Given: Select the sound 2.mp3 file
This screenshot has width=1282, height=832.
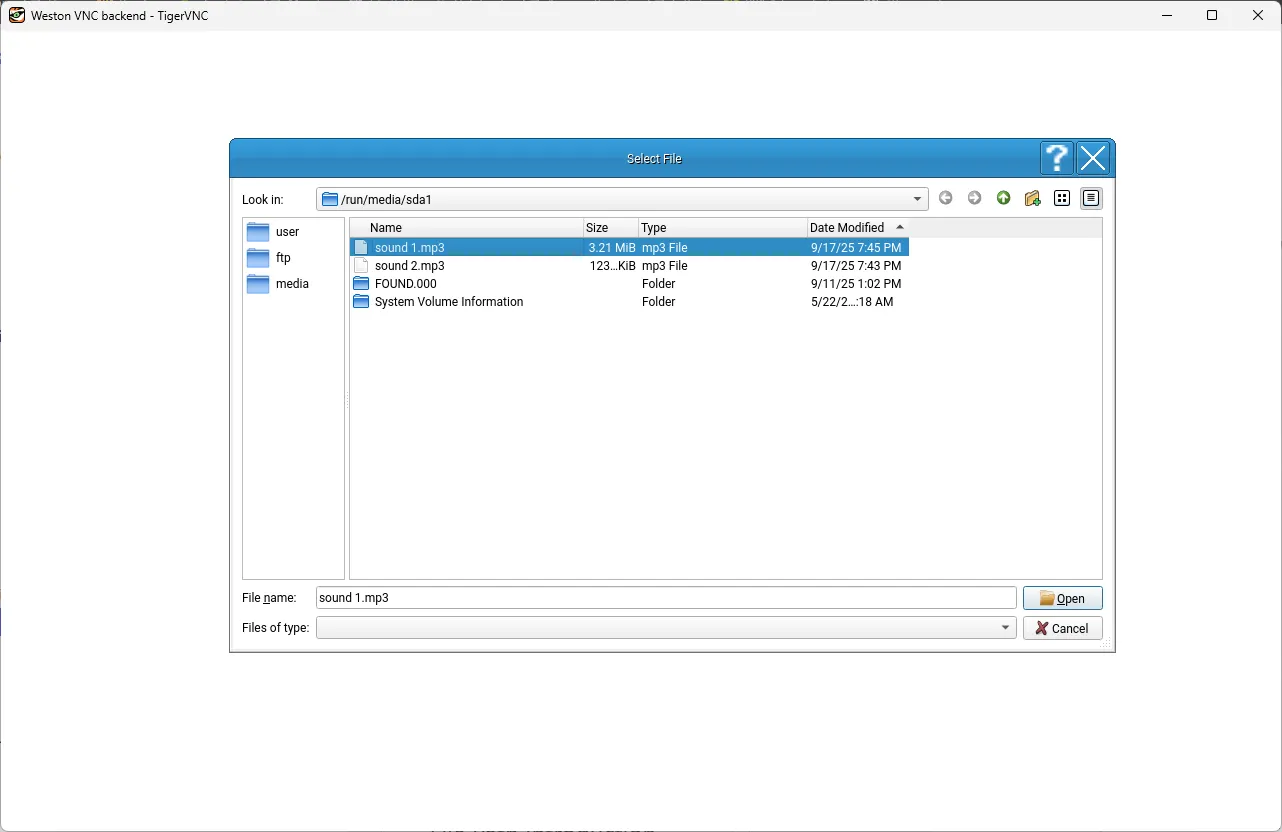Looking at the screenshot, I should click(x=409, y=266).
